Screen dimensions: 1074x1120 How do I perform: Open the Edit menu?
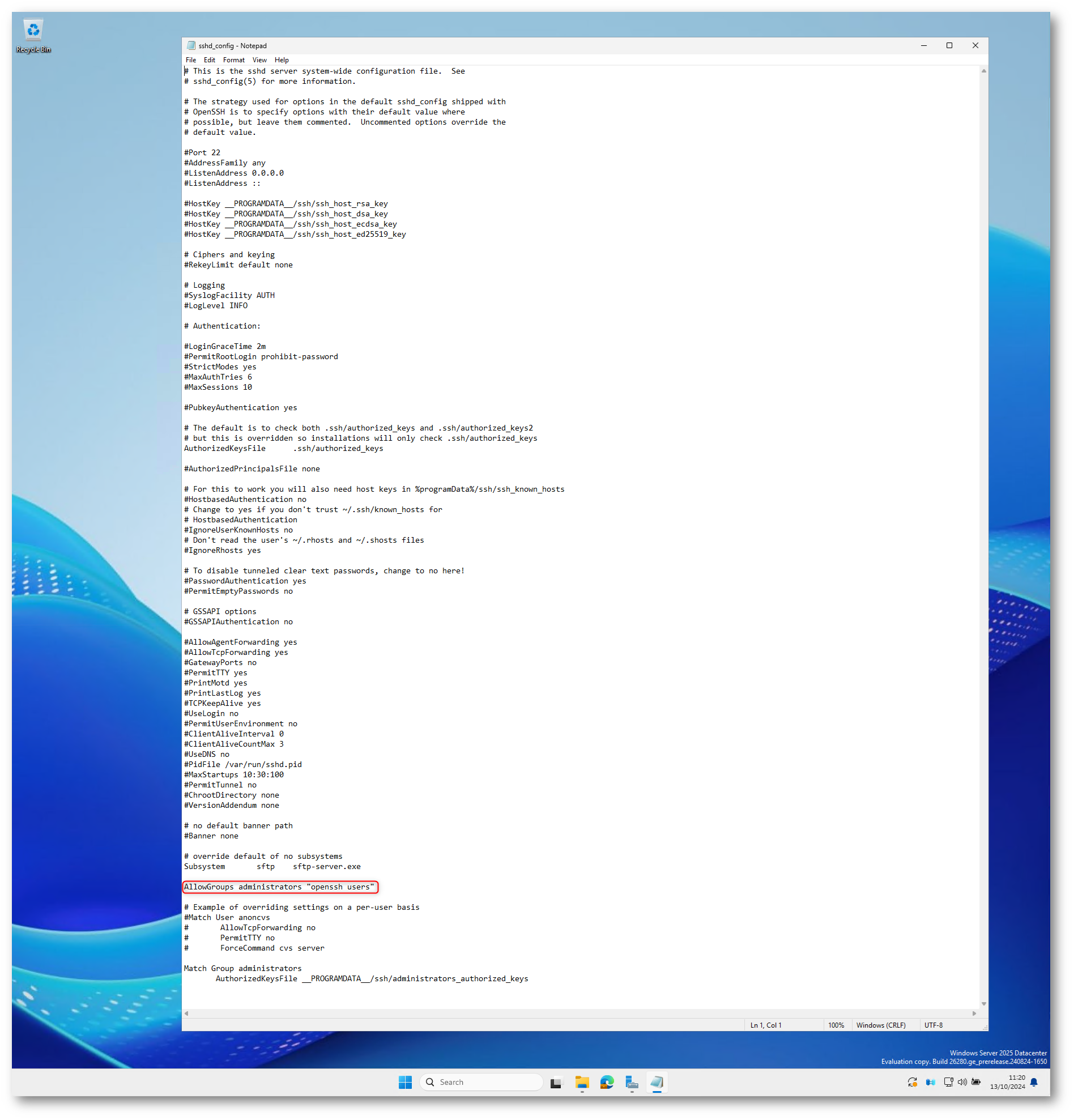[x=210, y=60]
